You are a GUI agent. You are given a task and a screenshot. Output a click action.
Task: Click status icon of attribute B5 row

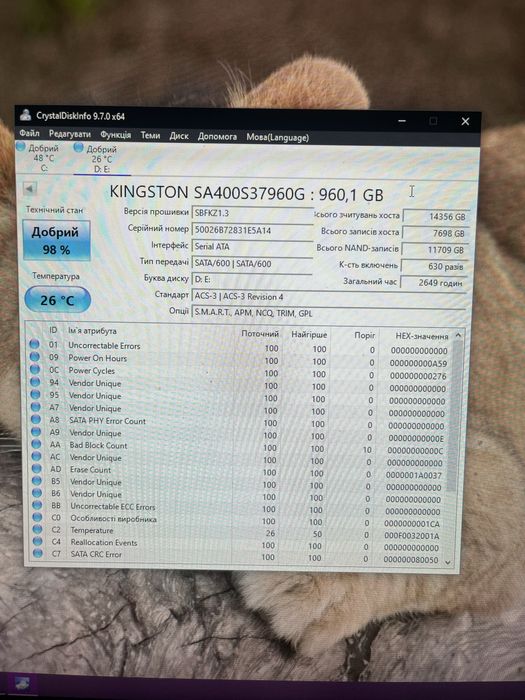(x=37, y=481)
